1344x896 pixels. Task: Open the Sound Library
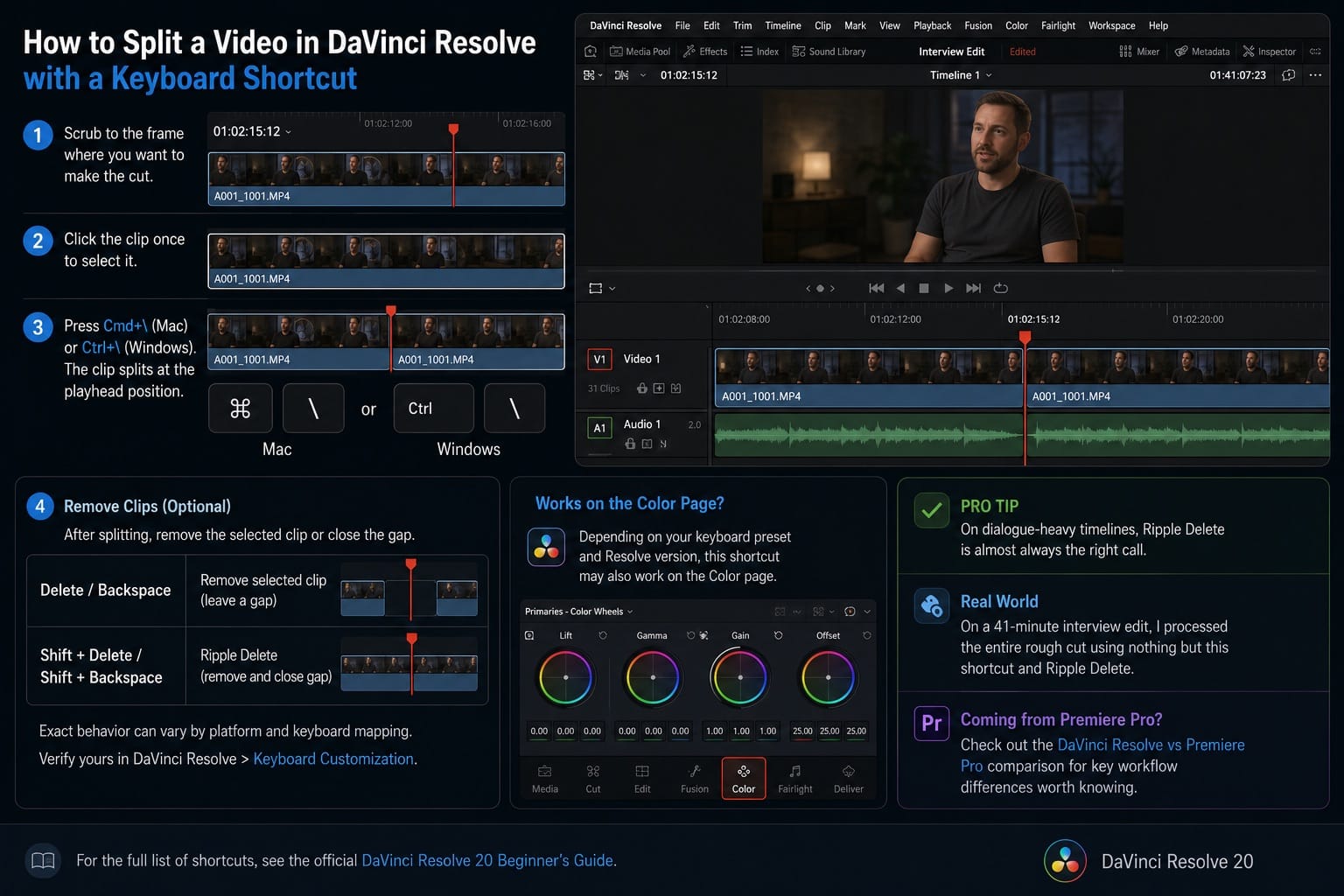(829, 52)
